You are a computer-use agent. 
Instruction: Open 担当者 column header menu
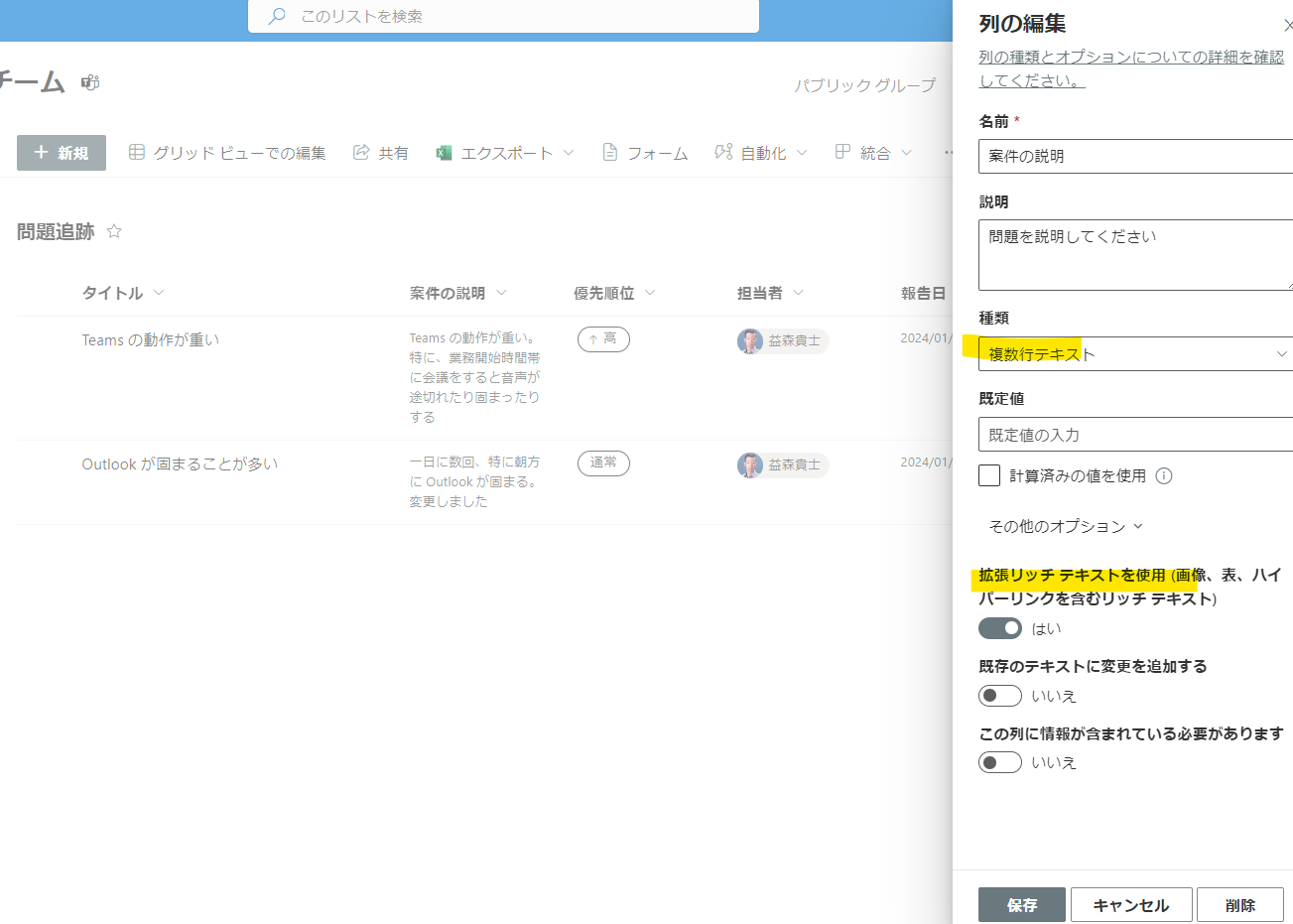coord(798,293)
